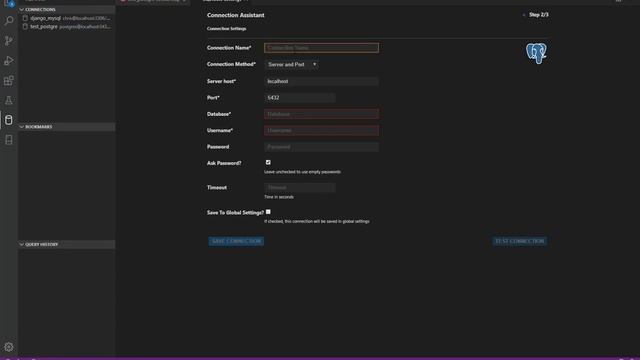640x360 pixels.
Task: Select django_mysql connection in the list
Action: click(x=67, y=18)
